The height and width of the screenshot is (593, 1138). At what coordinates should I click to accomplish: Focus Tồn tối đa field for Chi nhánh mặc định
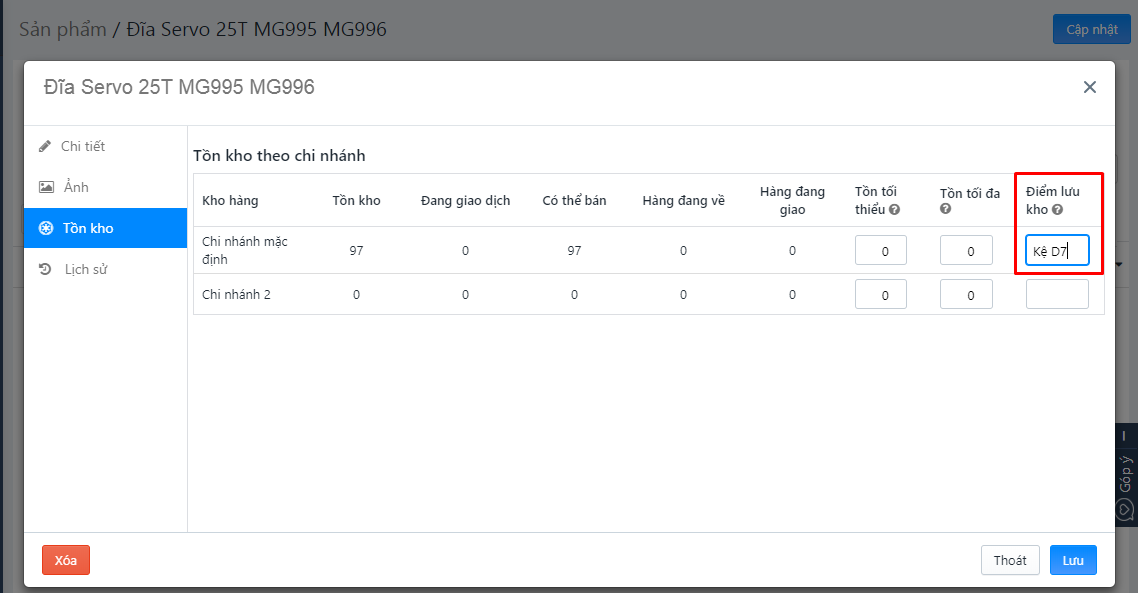click(x=965, y=251)
